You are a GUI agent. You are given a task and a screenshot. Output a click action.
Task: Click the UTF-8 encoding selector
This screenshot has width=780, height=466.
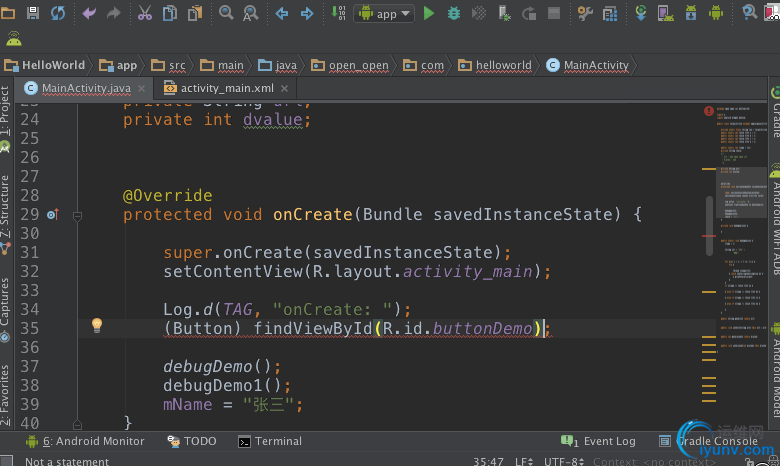point(564,462)
